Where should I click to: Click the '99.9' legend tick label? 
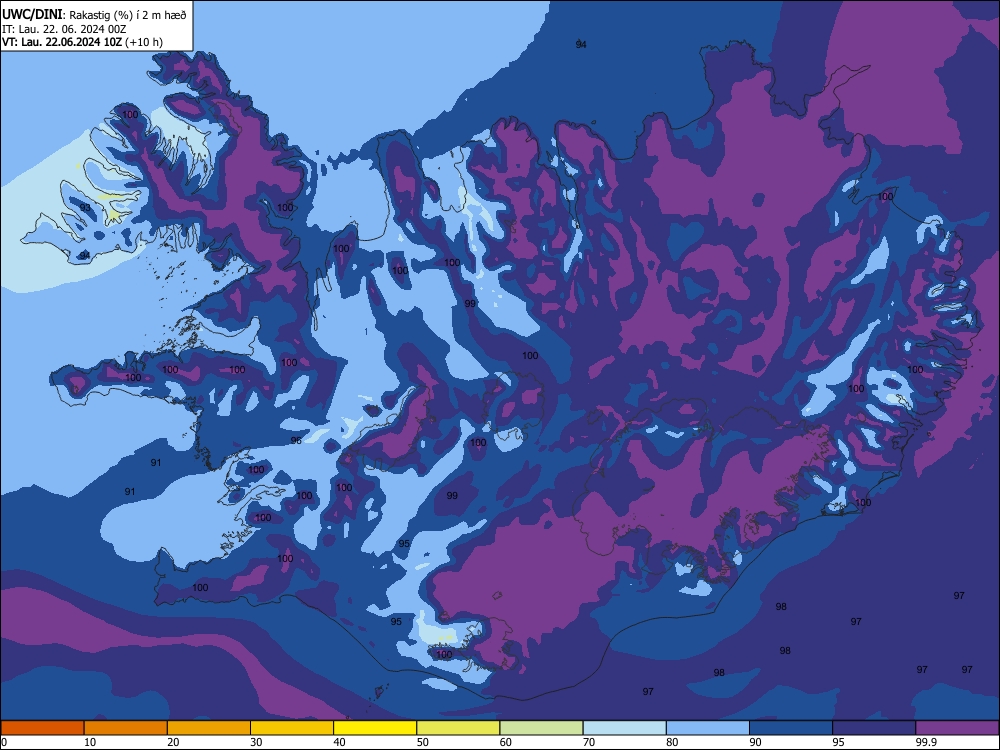pyautogui.click(x=926, y=742)
